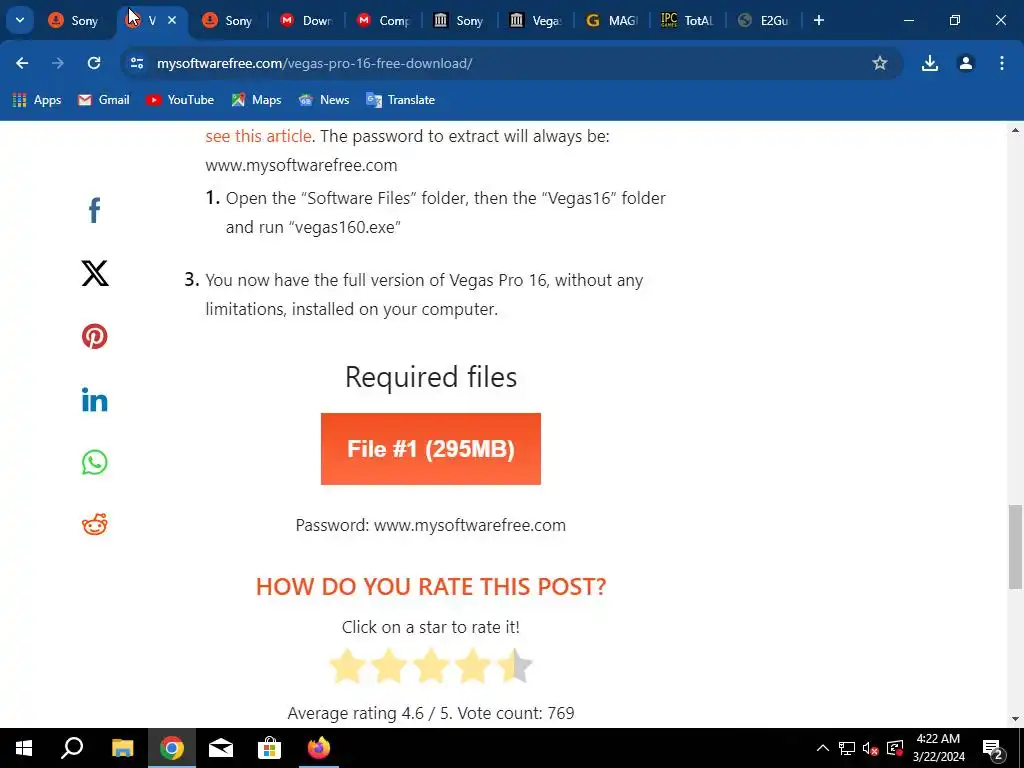Screen dimensions: 1024x768
Task: Open Windows taskbar search
Action: pyautogui.click(x=72, y=748)
